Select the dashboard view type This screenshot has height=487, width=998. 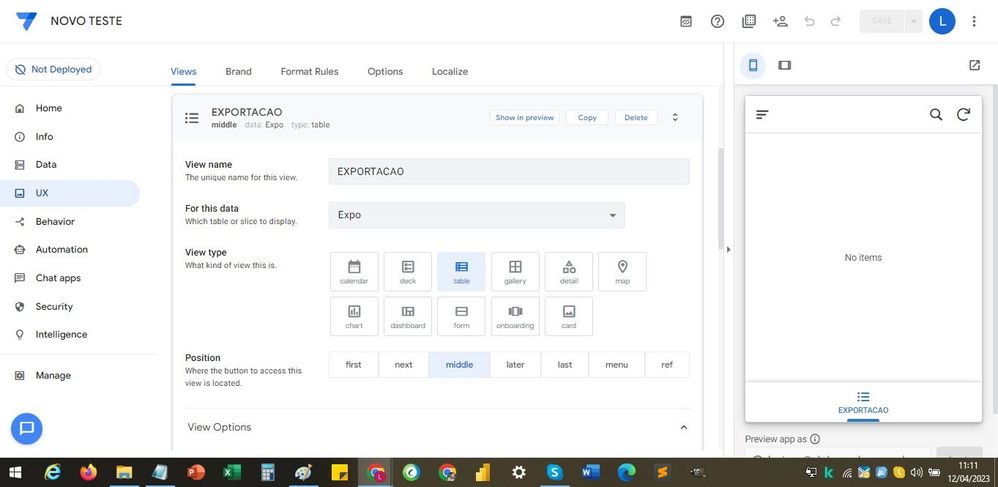pos(408,316)
